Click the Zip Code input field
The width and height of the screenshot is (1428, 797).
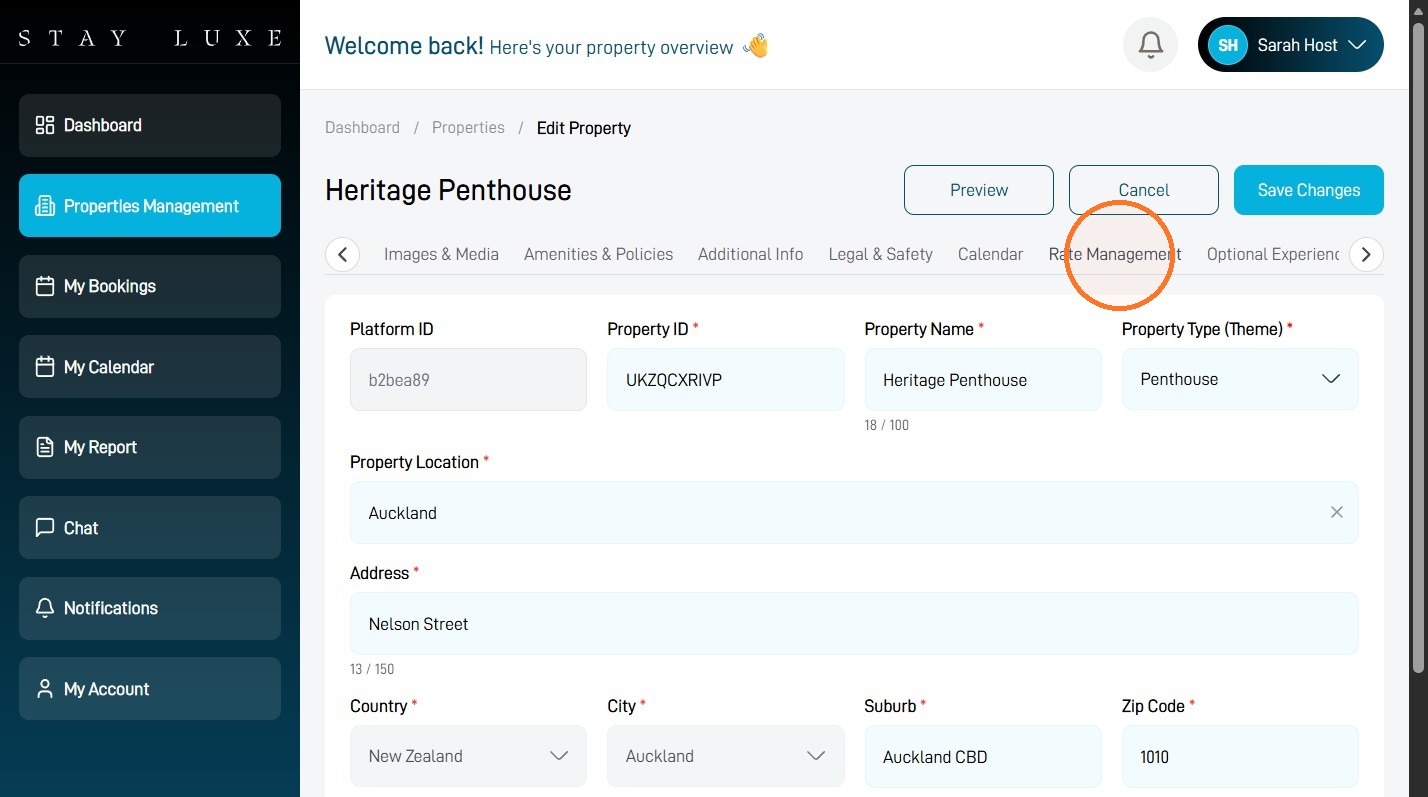click(x=1240, y=756)
